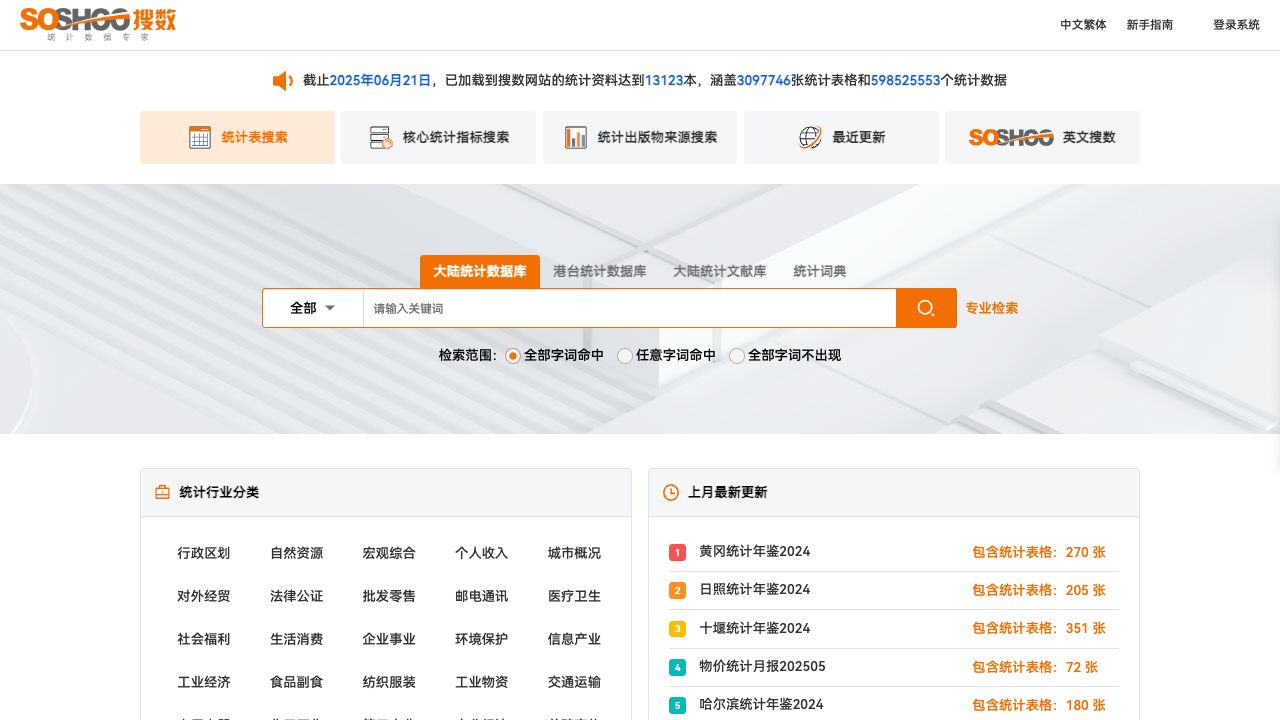1280x720 pixels.
Task: Click the briefcase icon of 统计行业分类 panel
Action: pos(161,492)
